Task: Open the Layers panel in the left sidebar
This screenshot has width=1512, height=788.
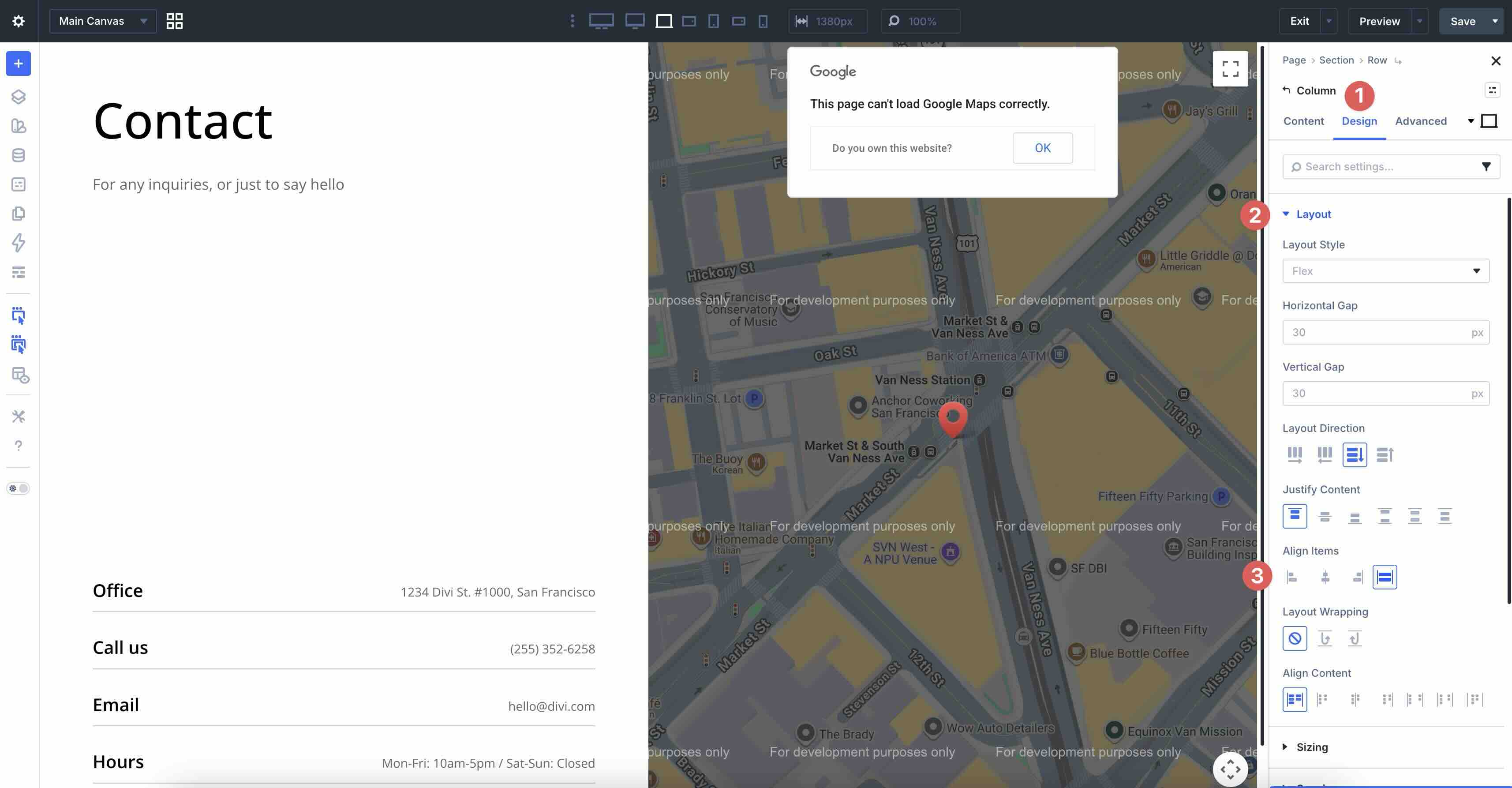Action: pyautogui.click(x=18, y=97)
